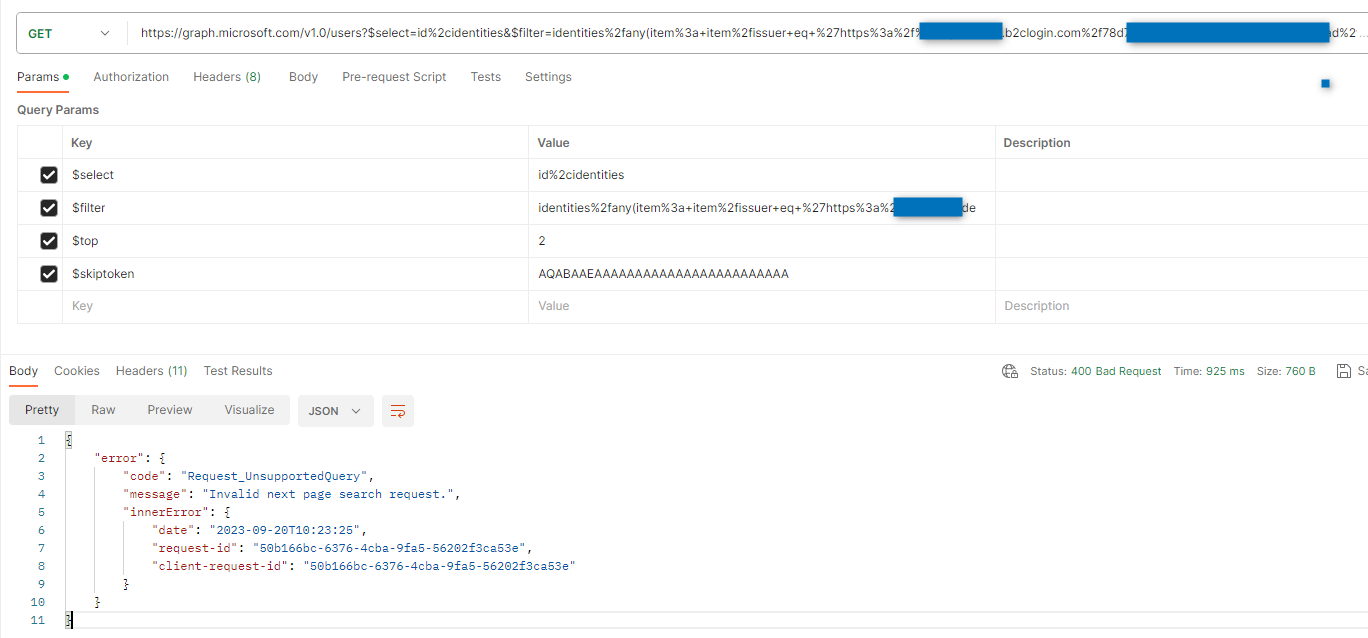Select the Pretty response view
1368x638 pixels.
click(41, 410)
